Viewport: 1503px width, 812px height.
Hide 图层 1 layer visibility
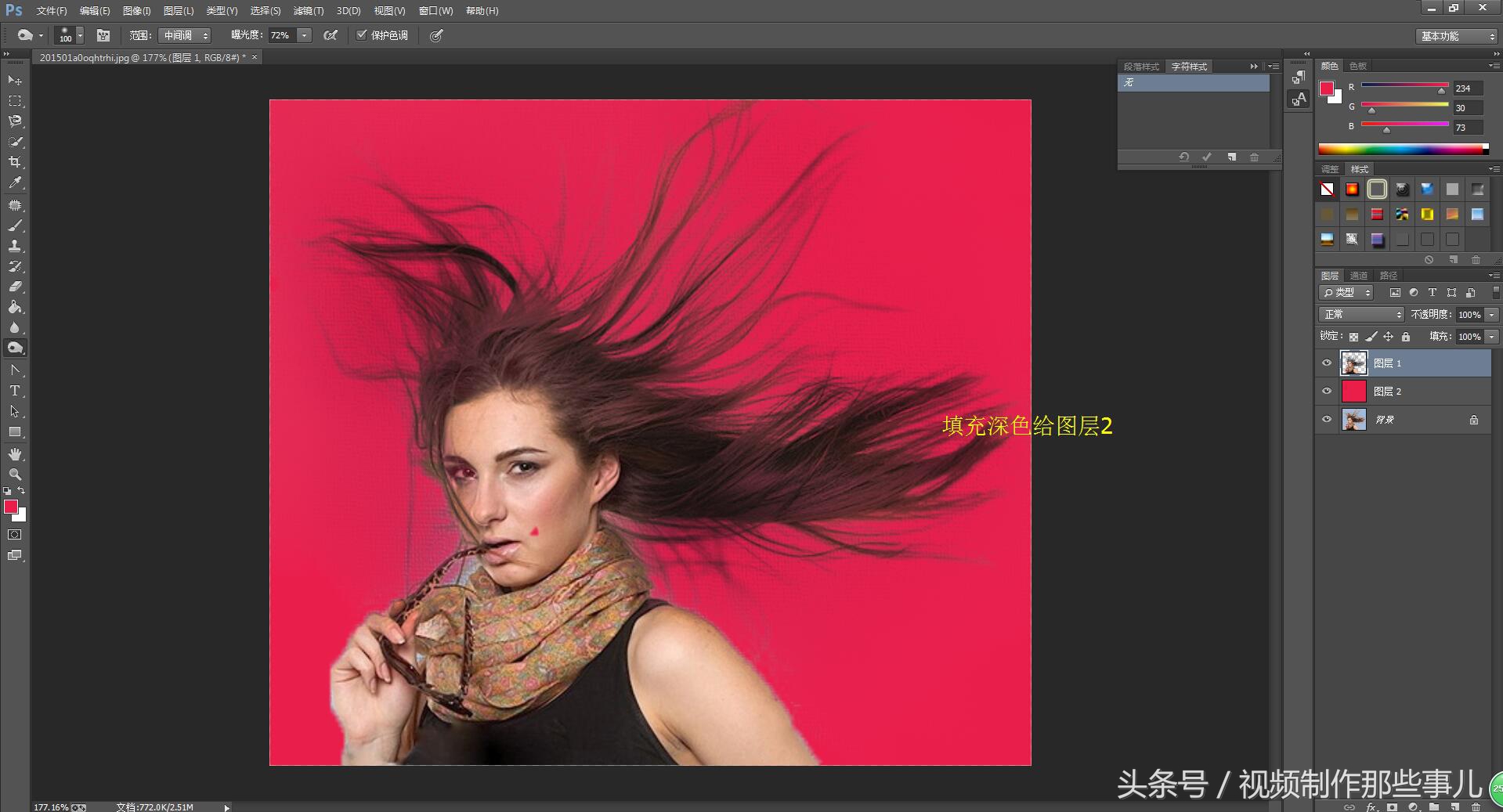(x=1327, y=363)
